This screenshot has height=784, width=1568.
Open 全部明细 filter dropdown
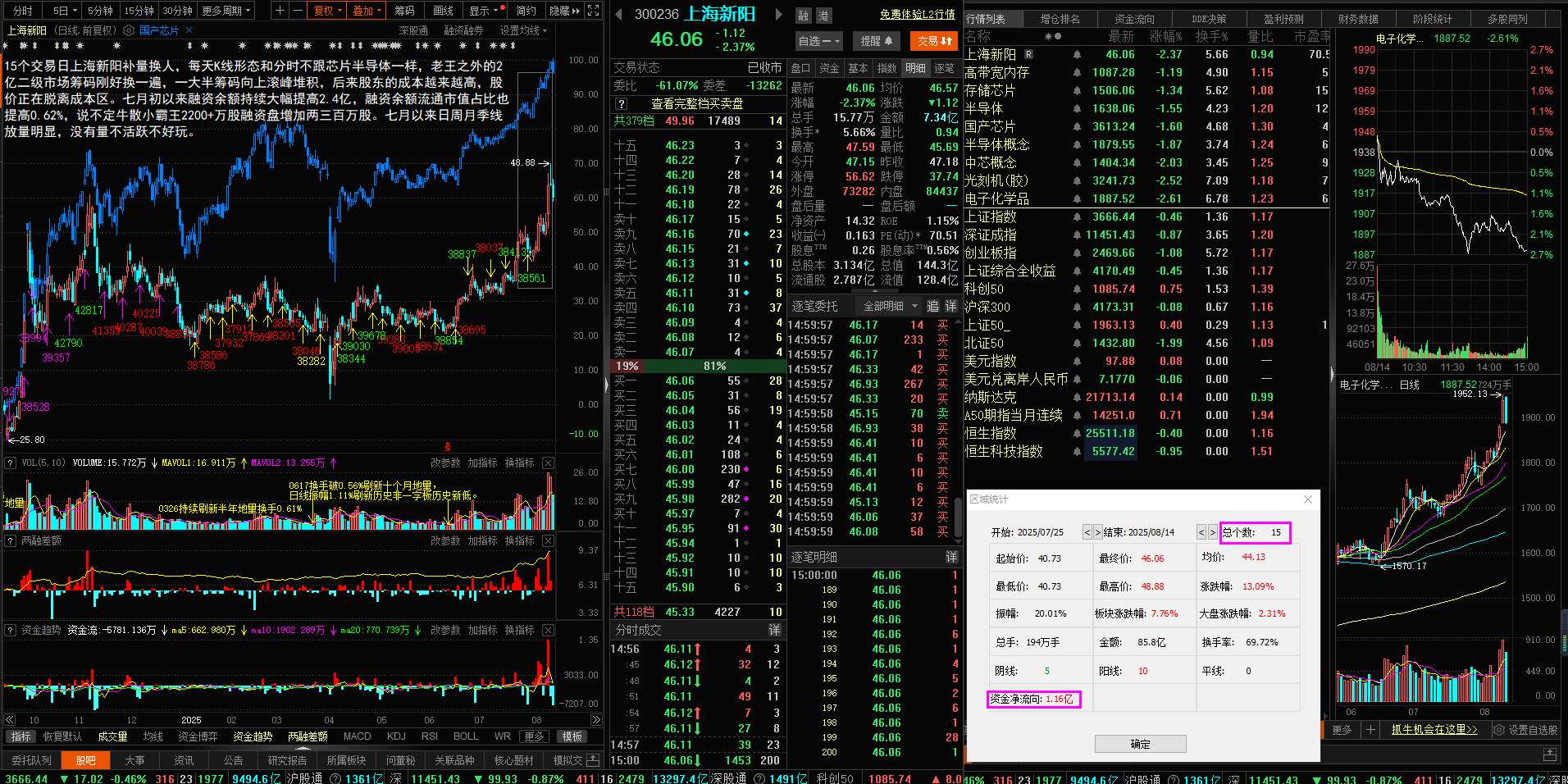coord(891,306)
